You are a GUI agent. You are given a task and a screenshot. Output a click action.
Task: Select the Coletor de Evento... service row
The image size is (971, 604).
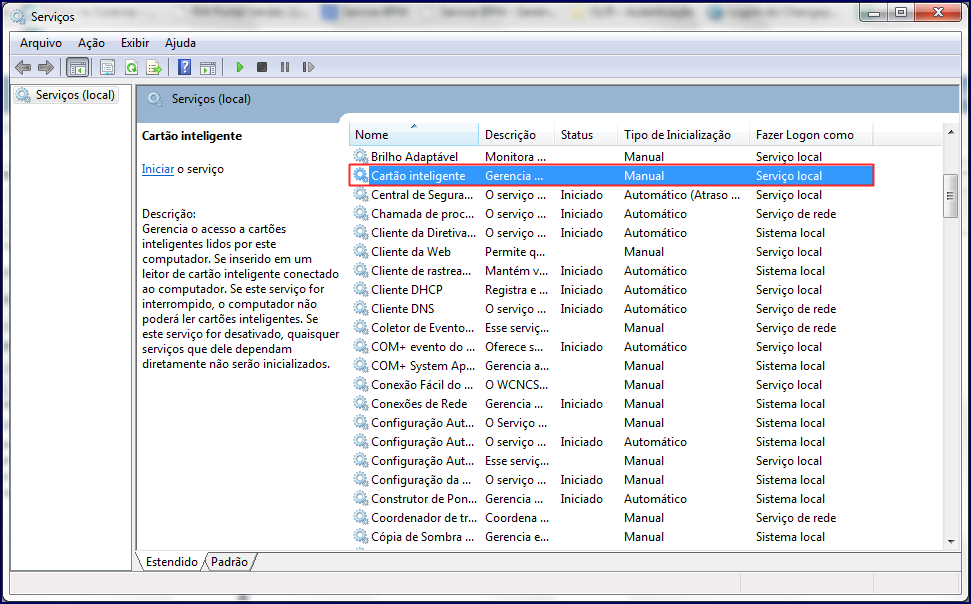pyautogui.click(x=612, y=328)
